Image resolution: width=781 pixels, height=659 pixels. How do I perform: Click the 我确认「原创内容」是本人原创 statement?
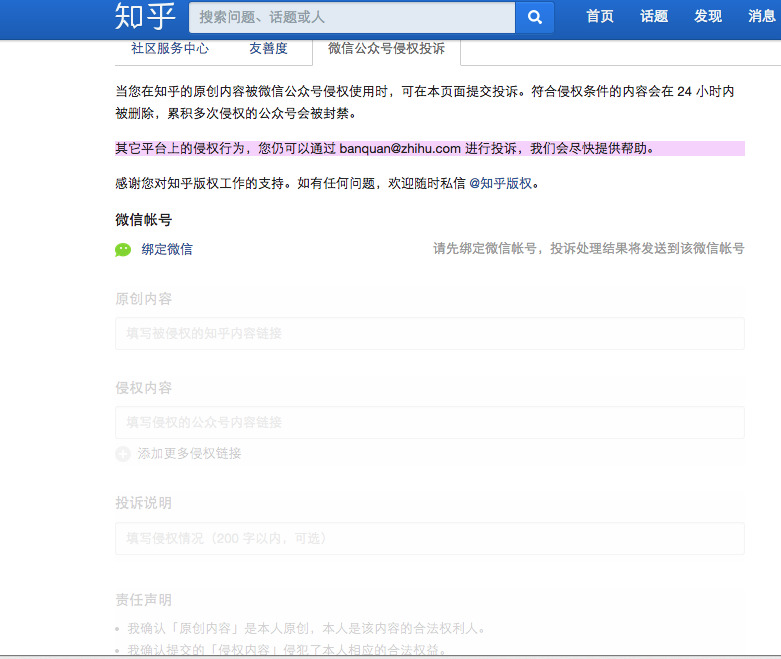point(306,629)
